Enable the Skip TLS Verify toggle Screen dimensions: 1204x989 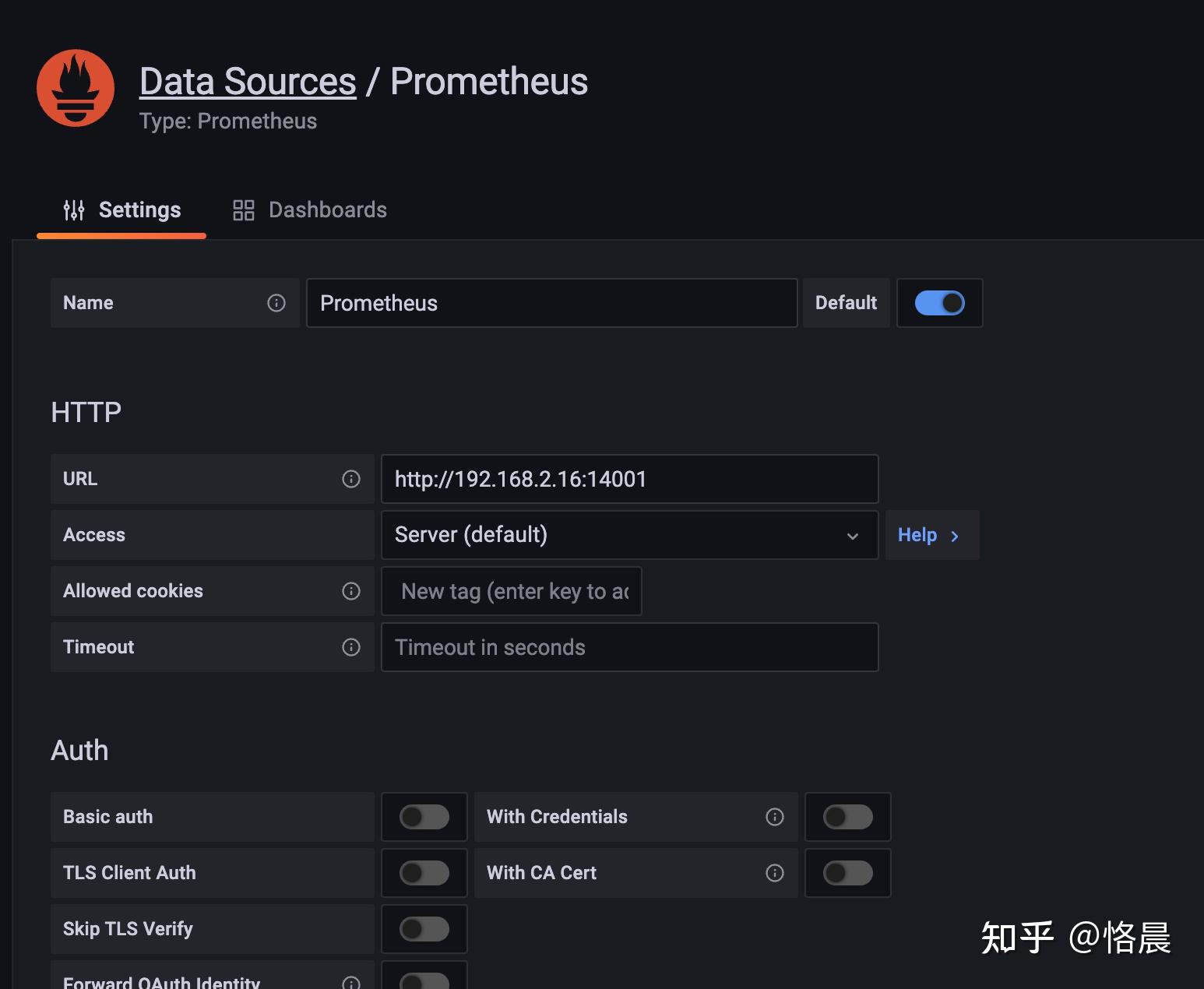point(424,929)
